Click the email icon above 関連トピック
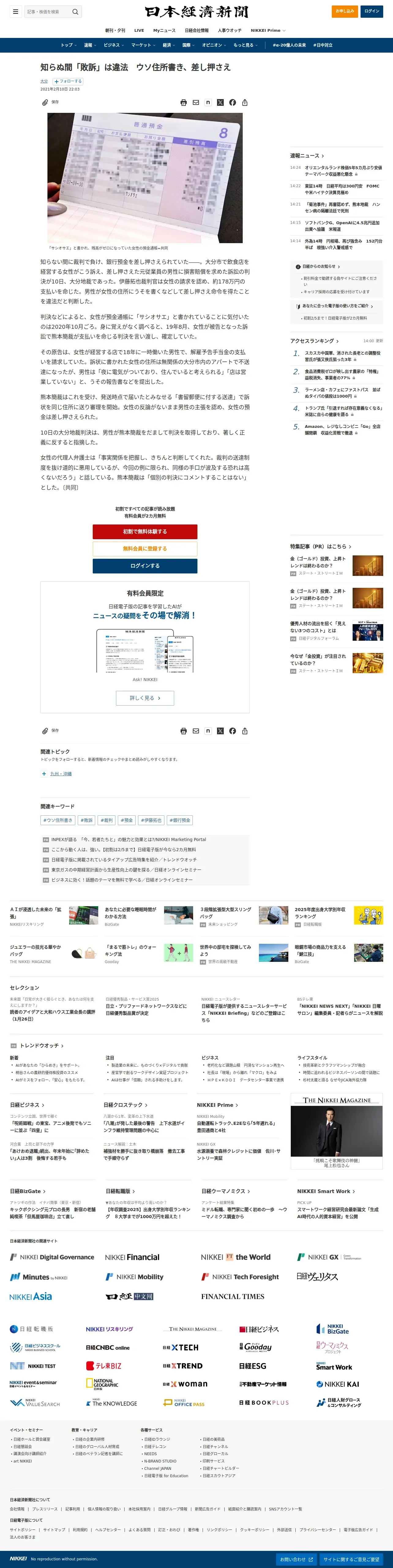 point(196,731)
